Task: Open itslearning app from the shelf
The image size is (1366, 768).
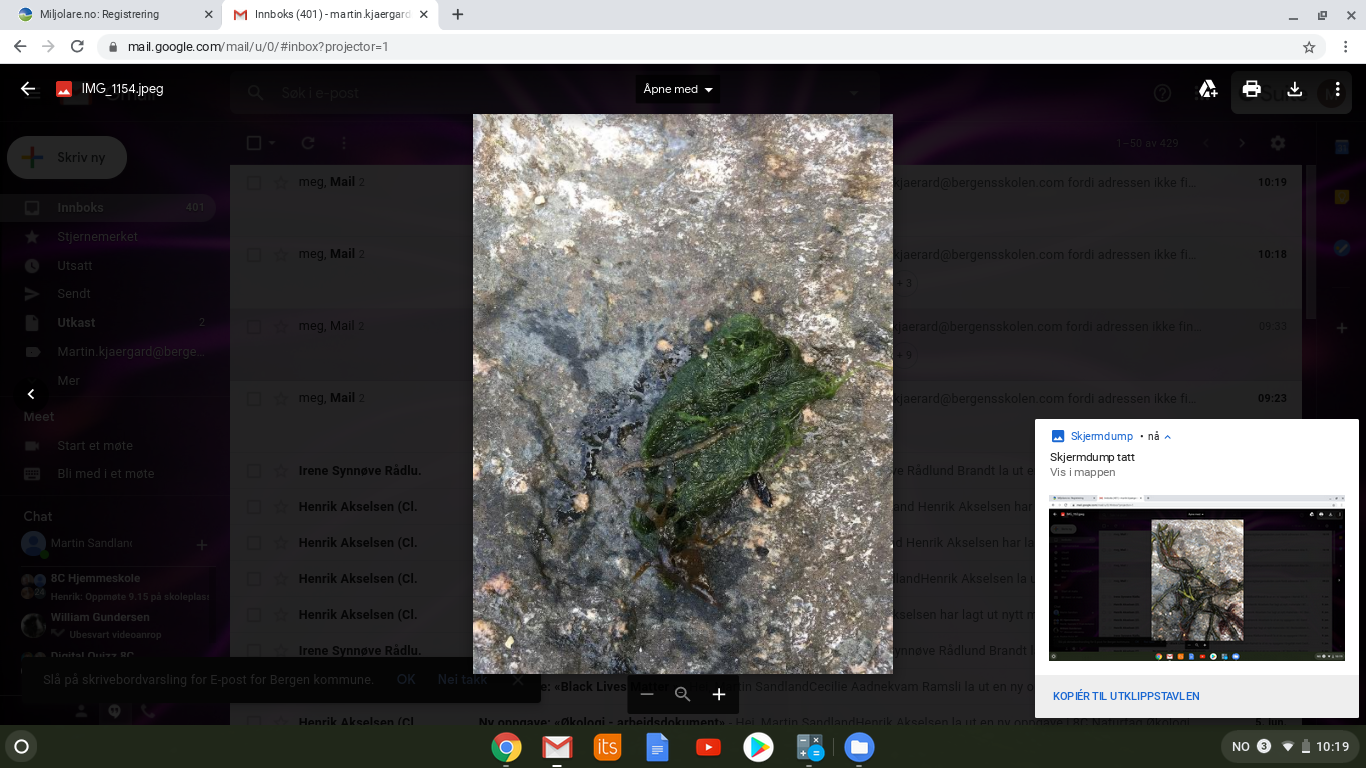Action: pos(607,747)
